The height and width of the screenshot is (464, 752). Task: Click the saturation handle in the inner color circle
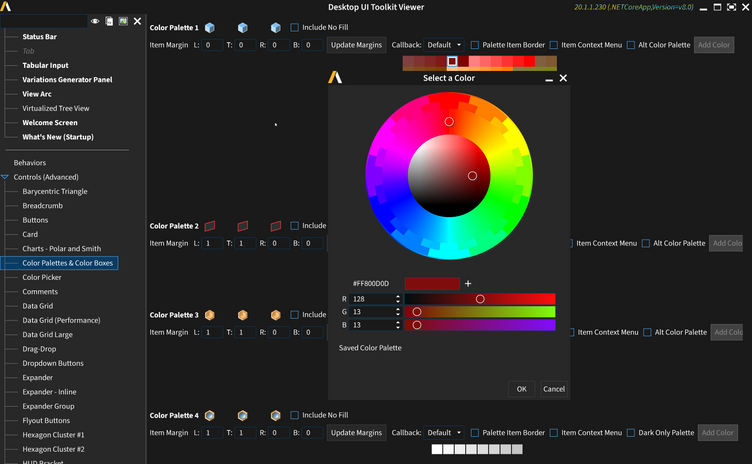point(472,176)
